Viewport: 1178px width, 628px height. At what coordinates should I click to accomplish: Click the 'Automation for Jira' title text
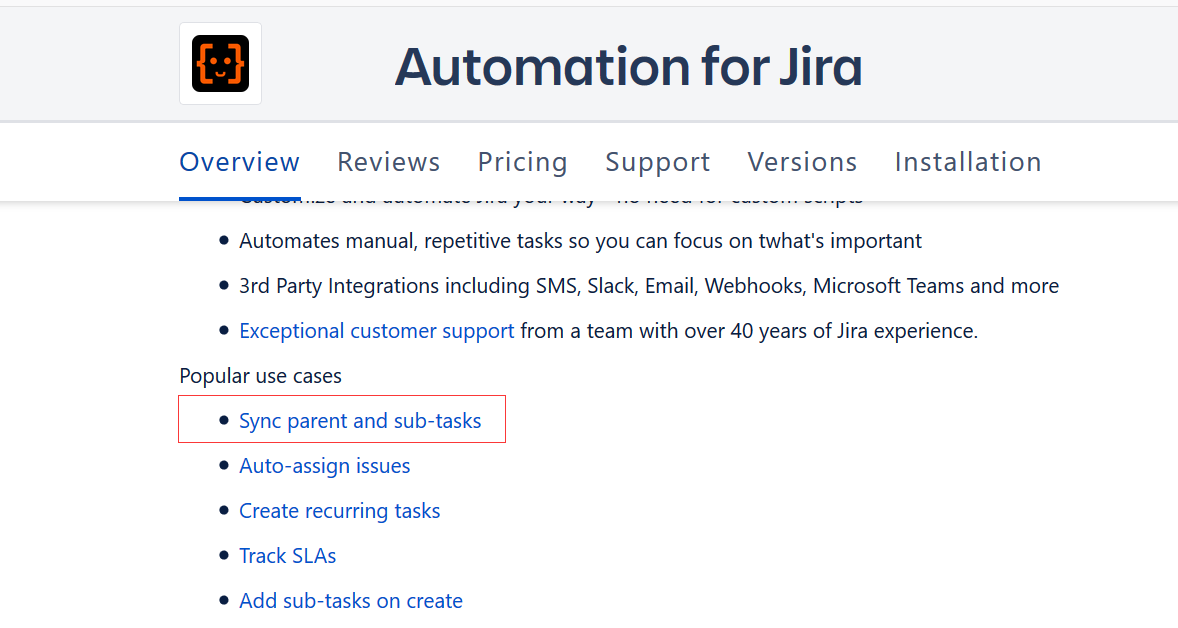pos(629,66)
